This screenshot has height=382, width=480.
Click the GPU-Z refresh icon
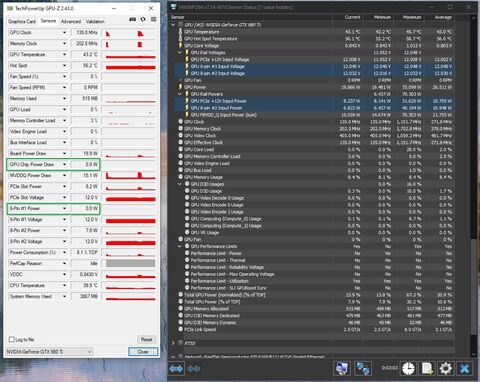143,19
